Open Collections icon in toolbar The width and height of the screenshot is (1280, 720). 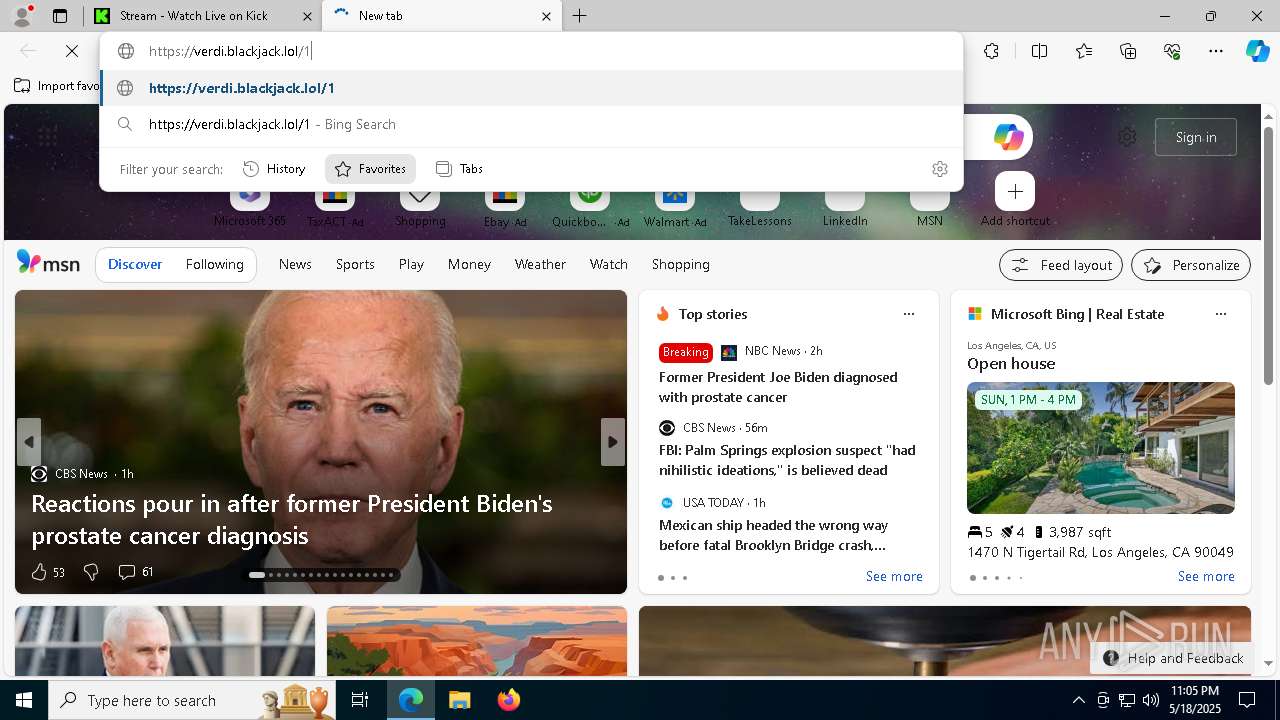pos(1128,51)
